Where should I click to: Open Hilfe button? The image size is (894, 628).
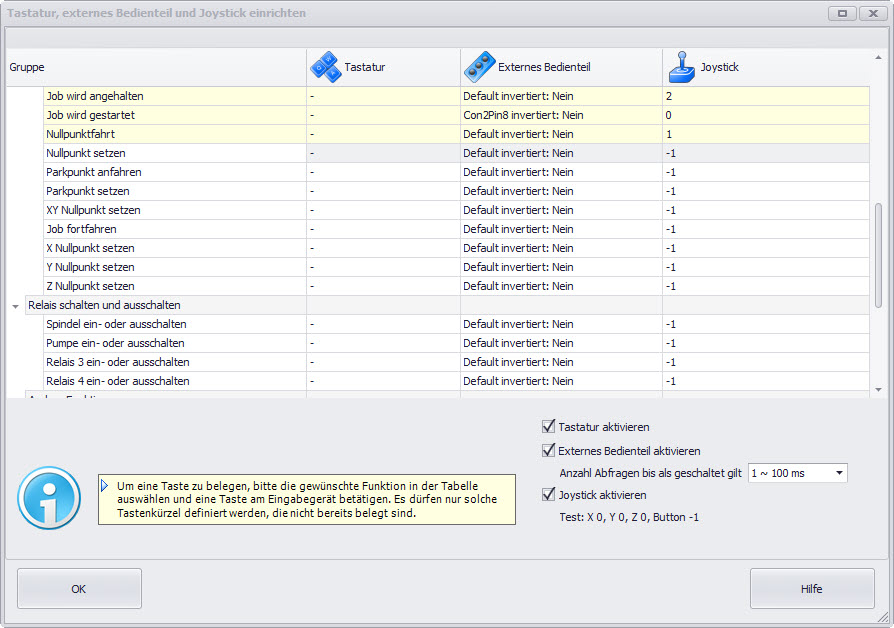tap(811, 589)
